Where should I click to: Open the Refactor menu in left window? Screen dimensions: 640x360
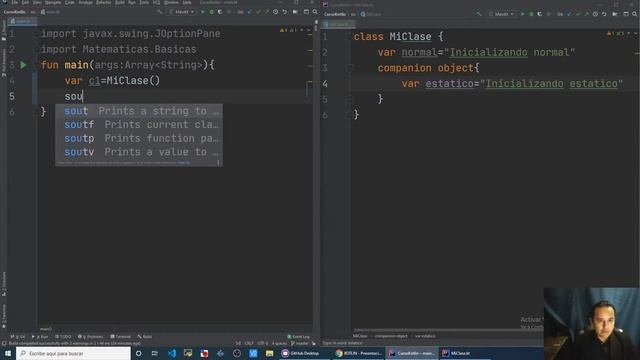pos(104,2)
